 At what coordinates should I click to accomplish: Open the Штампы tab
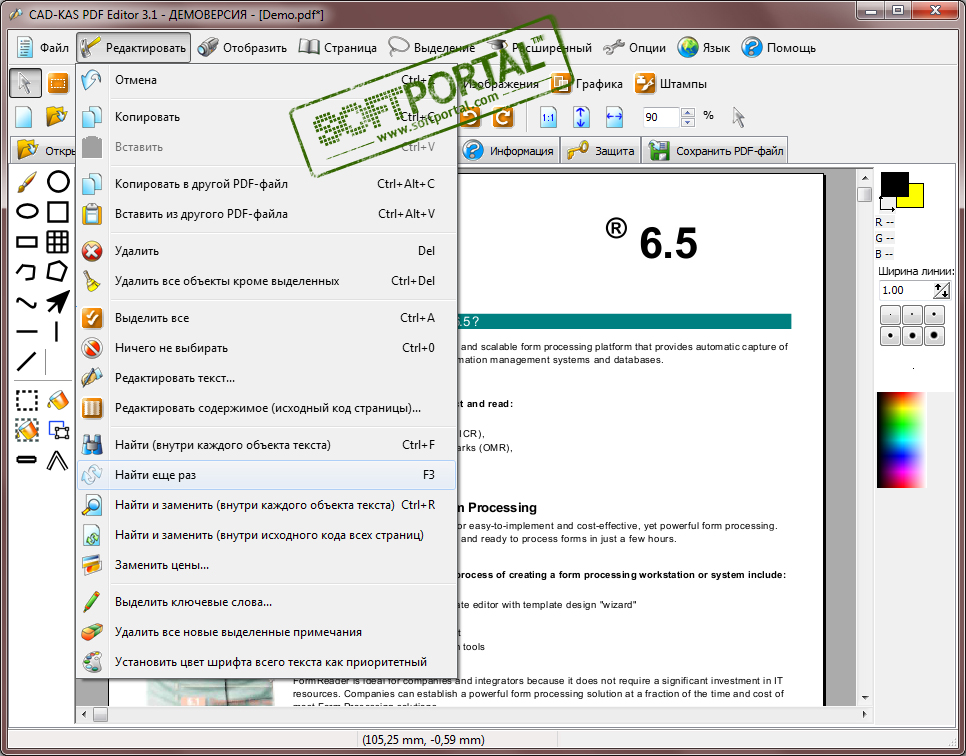pyautogui.click(x=671, y=83)
